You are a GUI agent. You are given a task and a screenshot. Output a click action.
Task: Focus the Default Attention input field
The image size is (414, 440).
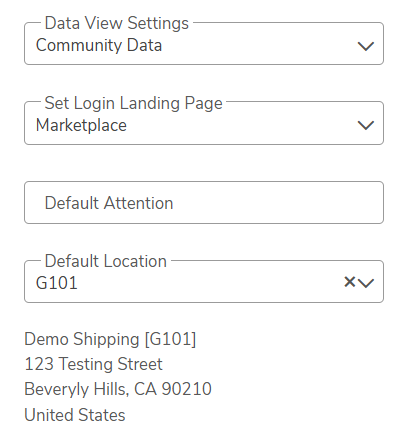click(204, 202)
